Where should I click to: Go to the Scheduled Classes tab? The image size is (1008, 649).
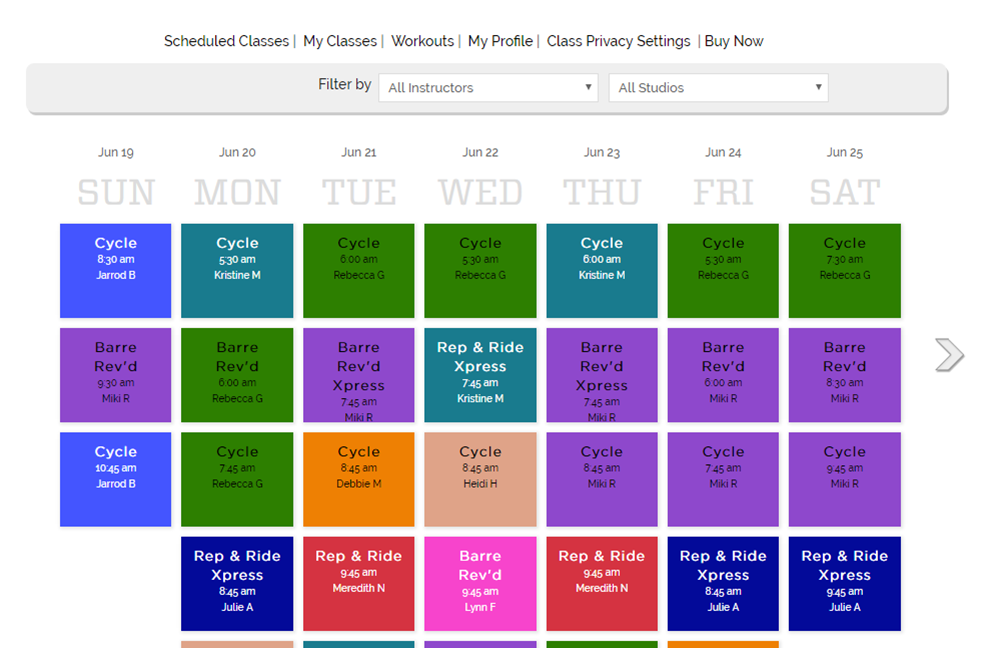click(226, 41)
